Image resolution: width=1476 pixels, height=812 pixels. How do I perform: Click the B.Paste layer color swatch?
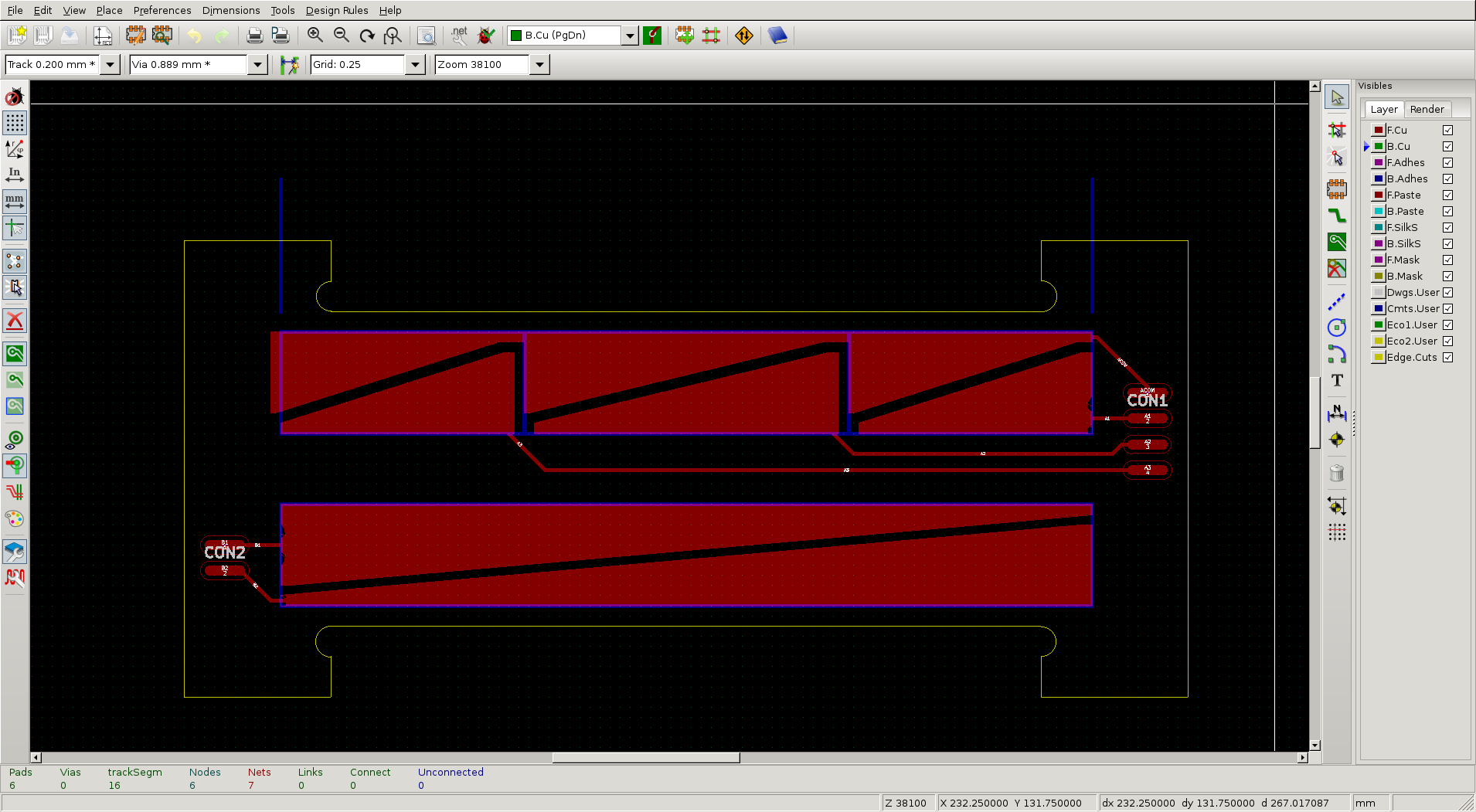pos(1378,212)
